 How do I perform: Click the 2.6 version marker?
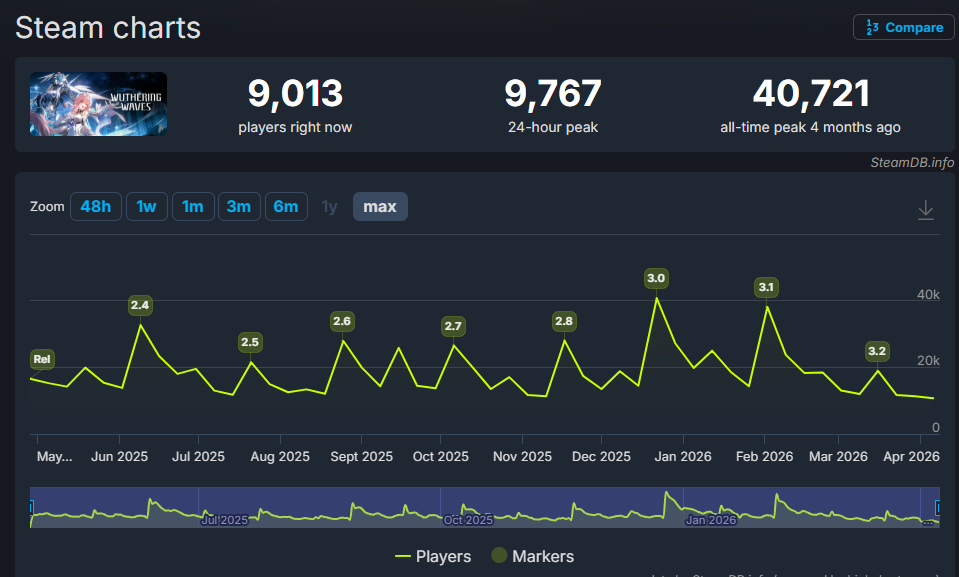coord(342,321)
